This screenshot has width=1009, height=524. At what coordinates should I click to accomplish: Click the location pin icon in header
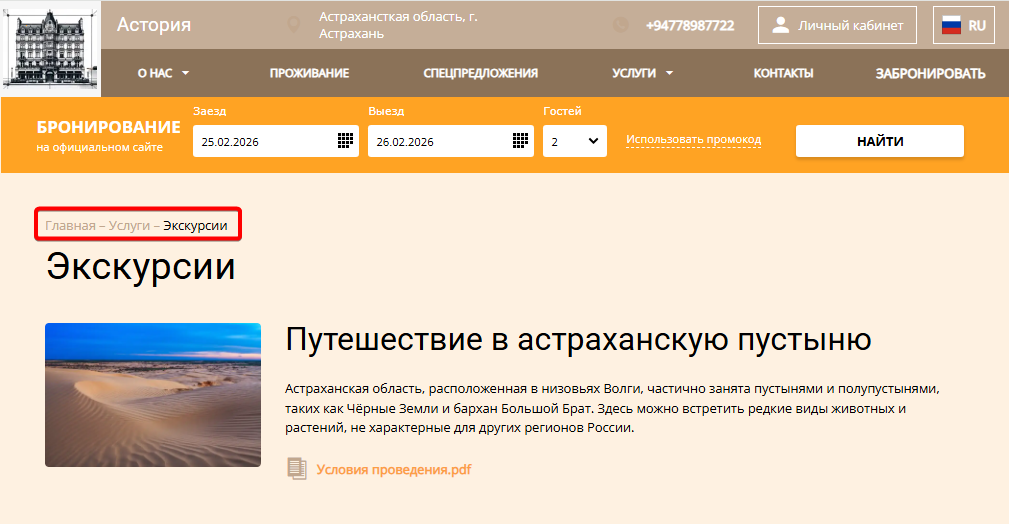pyautogui.click(x=294, y=25)
